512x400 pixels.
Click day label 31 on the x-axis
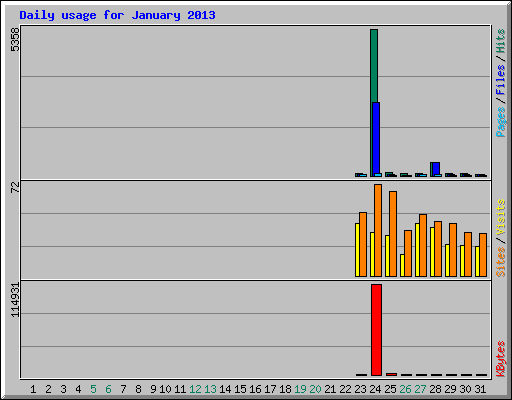coord(480,389)
